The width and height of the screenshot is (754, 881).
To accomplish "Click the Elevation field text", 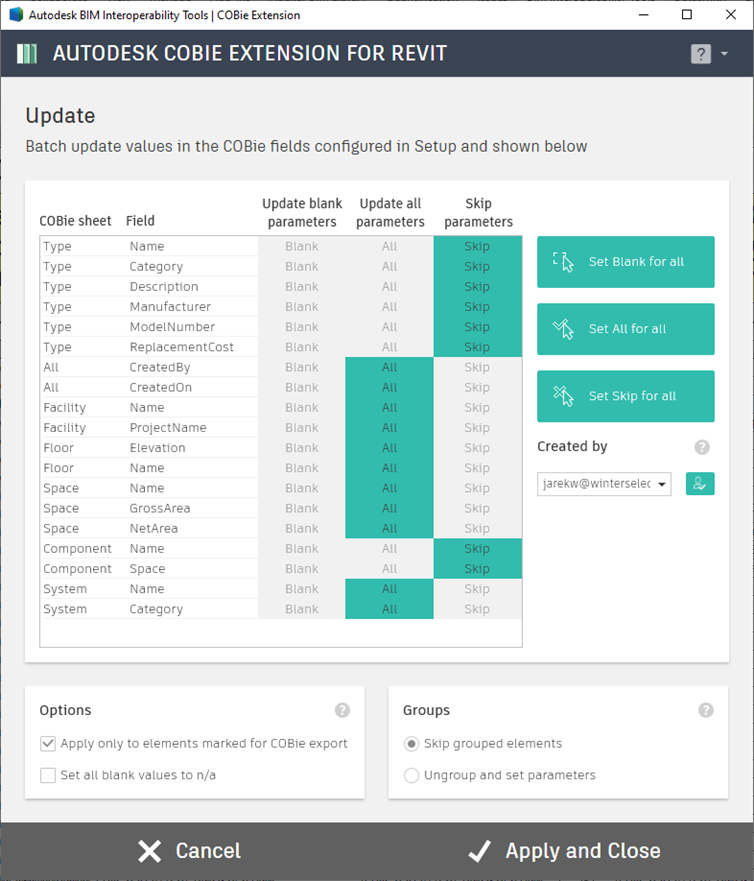I will tap(157, 448).
